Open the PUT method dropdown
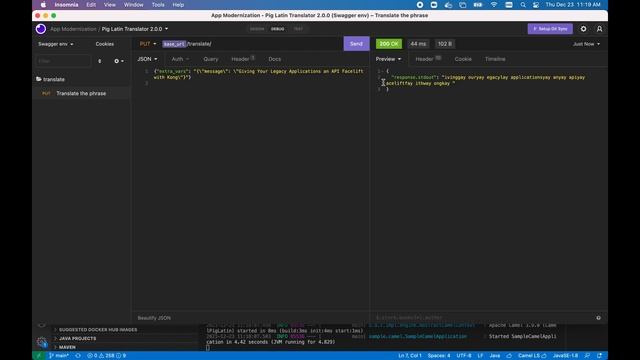Image resolution: width=640 pixels, height=360 pixels. 148,44
